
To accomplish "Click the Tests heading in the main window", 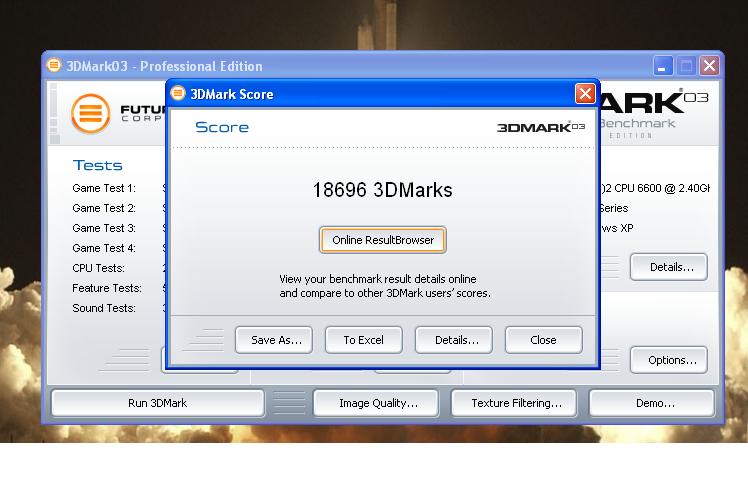I will point(97,165).
